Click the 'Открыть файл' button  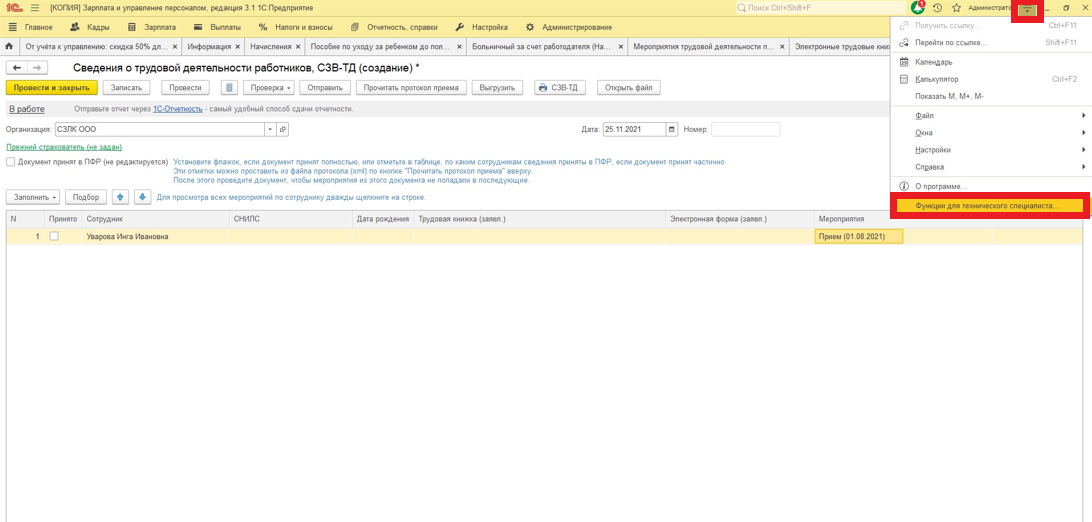point(628,88)
